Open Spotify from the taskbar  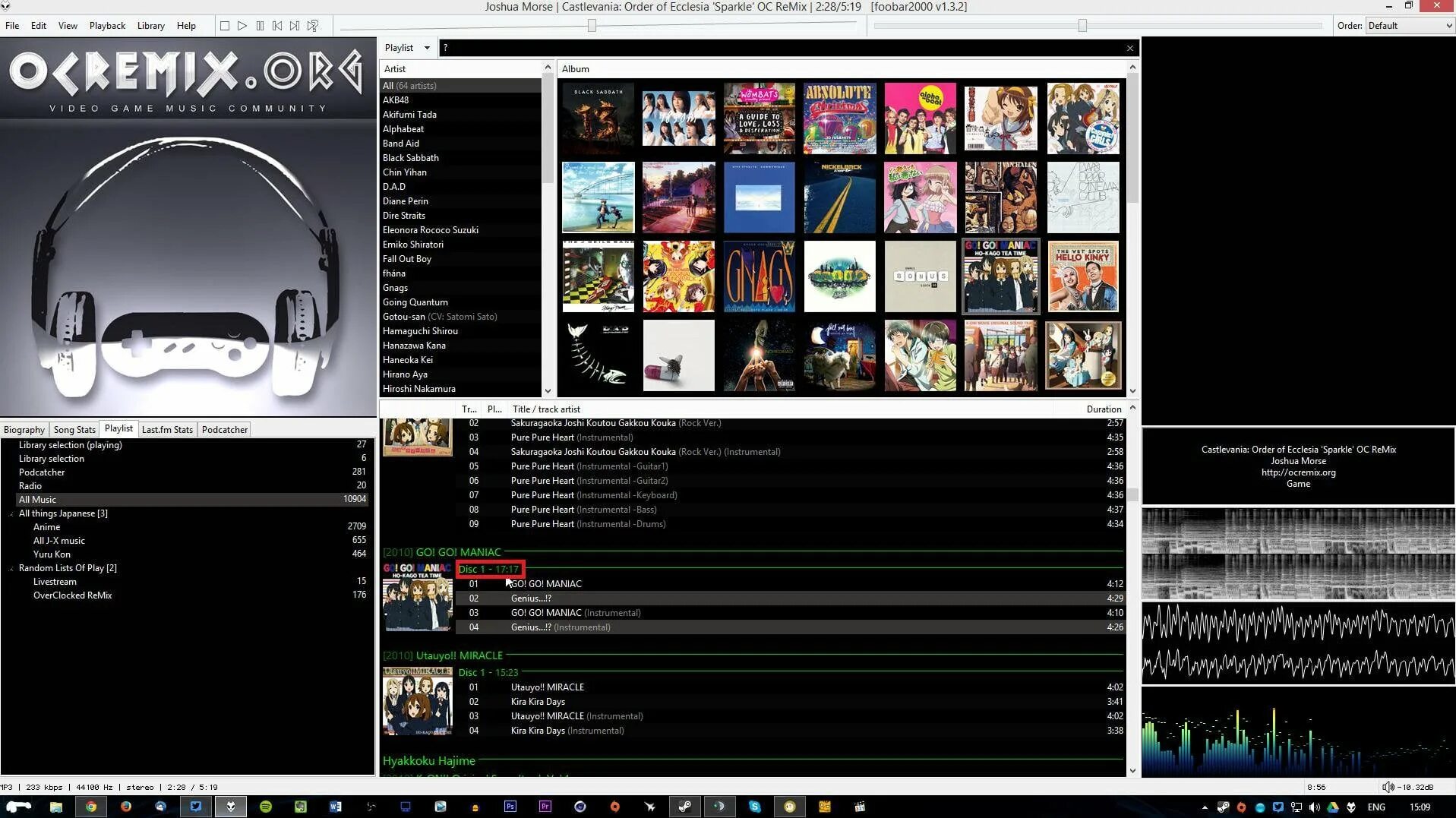click(x=266, y=807)
